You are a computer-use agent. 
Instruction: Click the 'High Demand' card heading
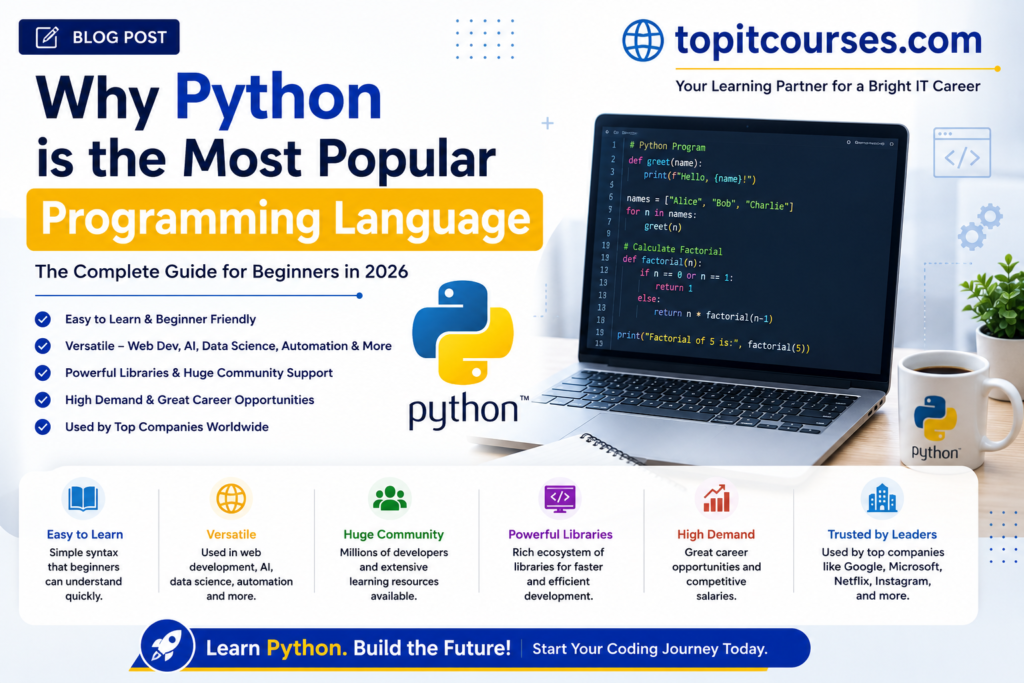tap(716, 534)
